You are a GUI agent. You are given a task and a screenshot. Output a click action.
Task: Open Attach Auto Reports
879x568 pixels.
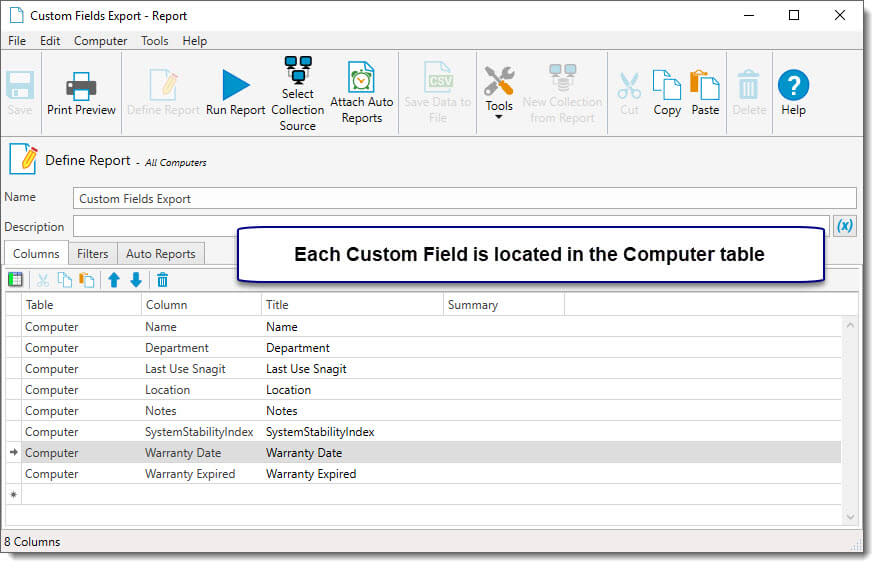pos(362,93)
